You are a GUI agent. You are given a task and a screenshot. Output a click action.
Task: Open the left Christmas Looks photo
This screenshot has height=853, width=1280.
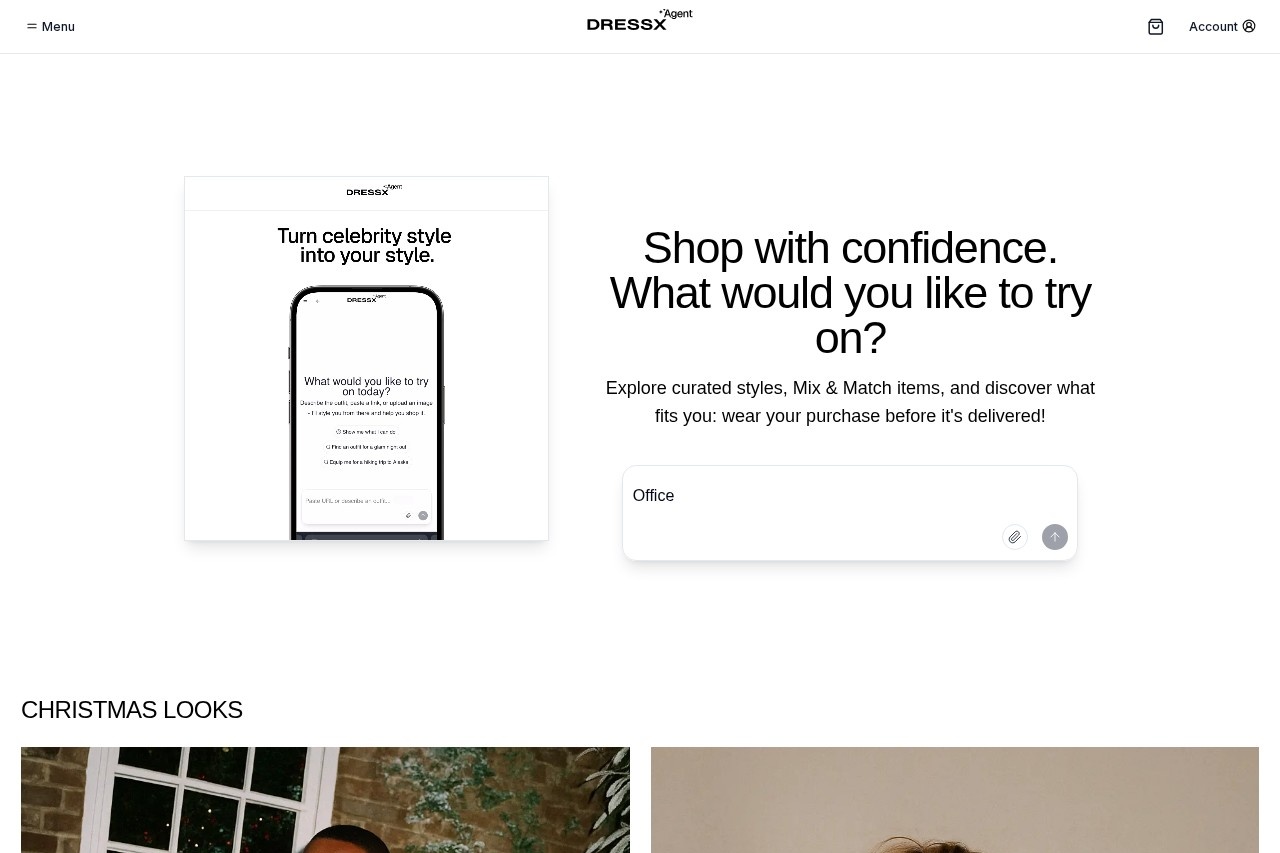pyautogui.click(x=325, y=800)
